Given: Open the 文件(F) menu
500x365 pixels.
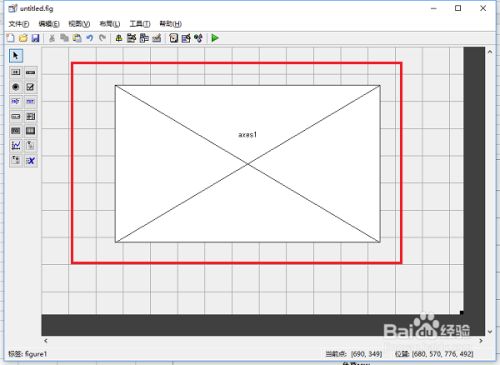Looking at the screenshot, I should 19,24.
